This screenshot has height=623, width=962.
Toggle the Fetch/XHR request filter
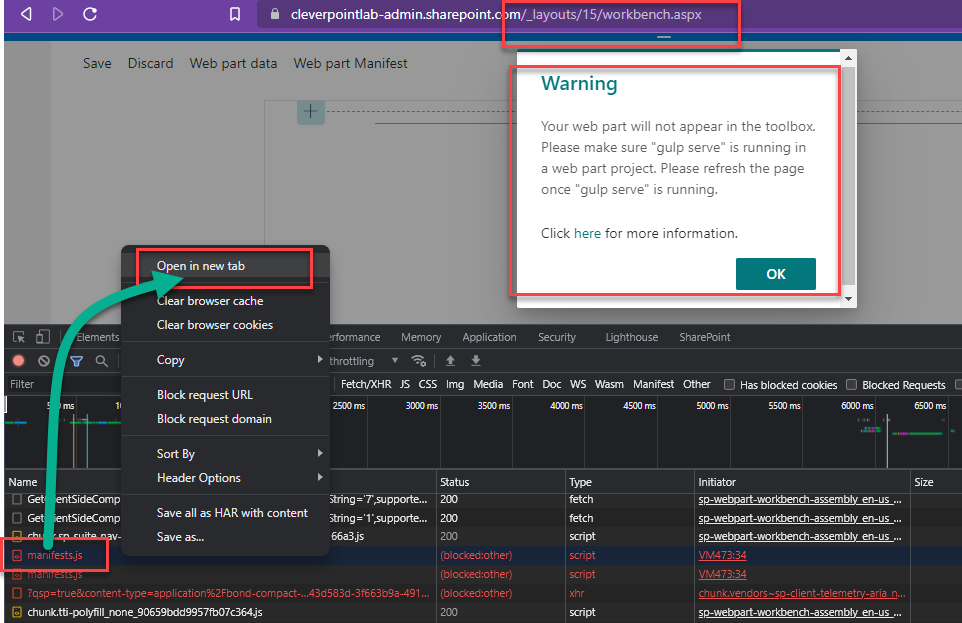coord(368,384)
